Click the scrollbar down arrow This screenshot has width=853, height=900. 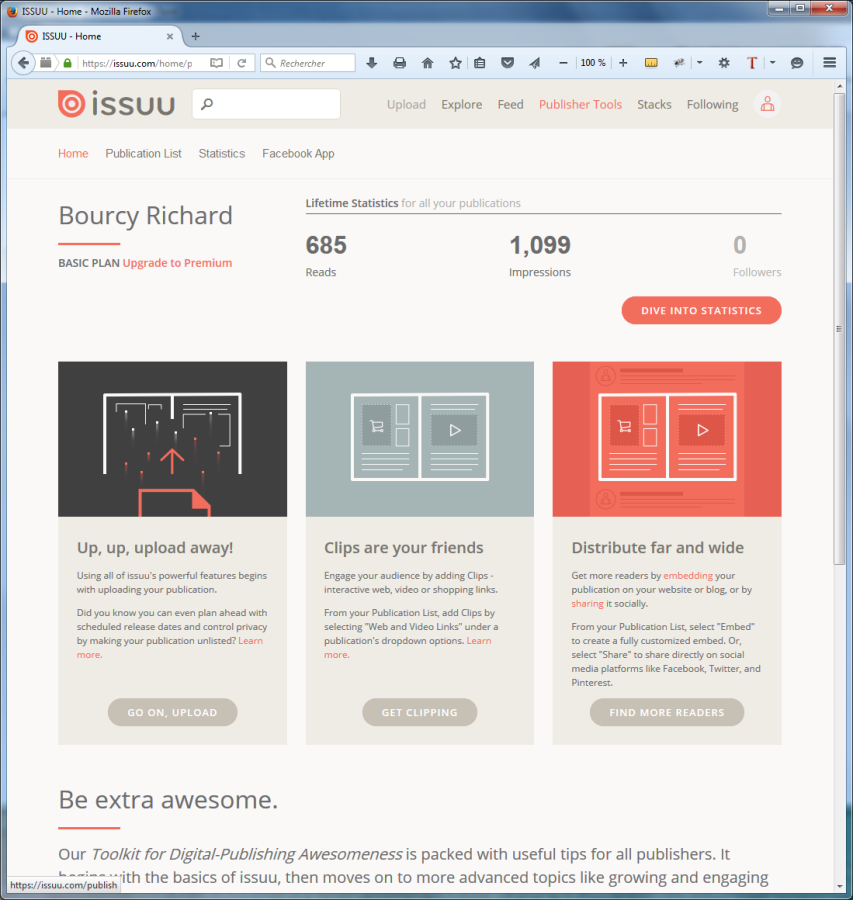(x=839, y=886)
